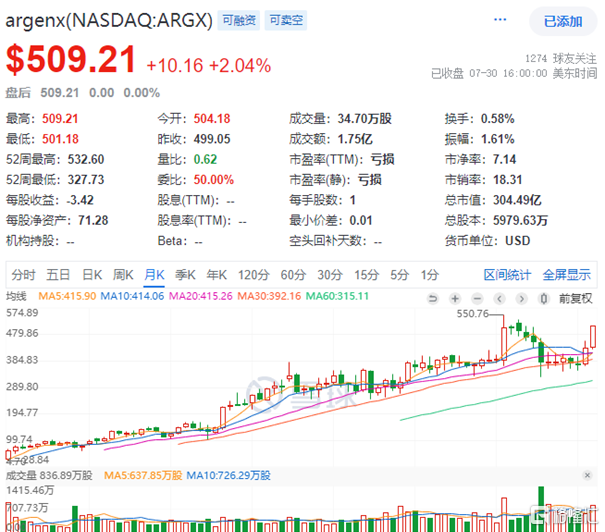The image size is (605, 532).
Task: Click the 今开 504.18 value
Action: coord(212,119)
